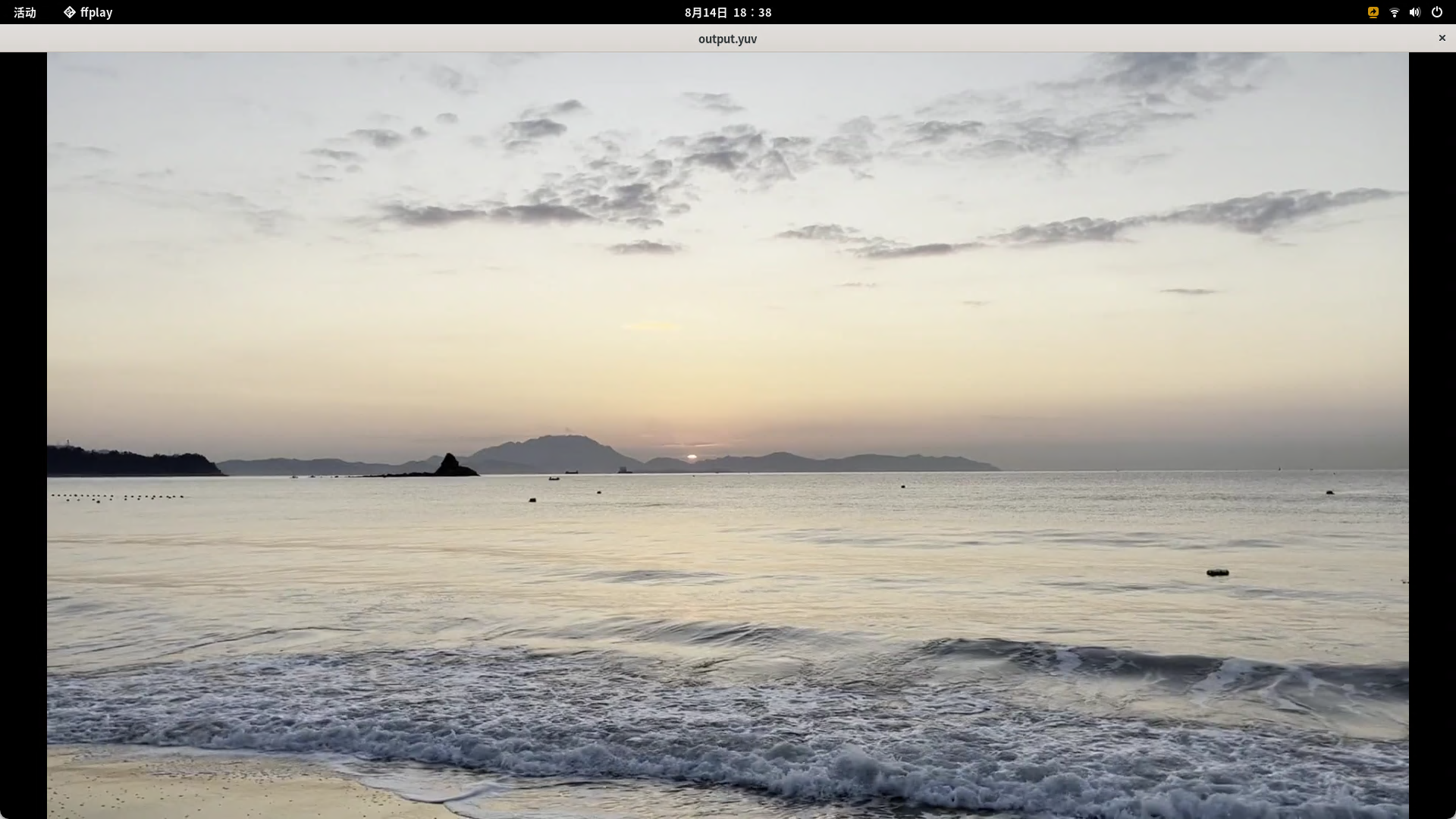Viewport: 1456px width, 819px height.
Task: Mute system audio via the speaker icon
Action: [1415, 12]
